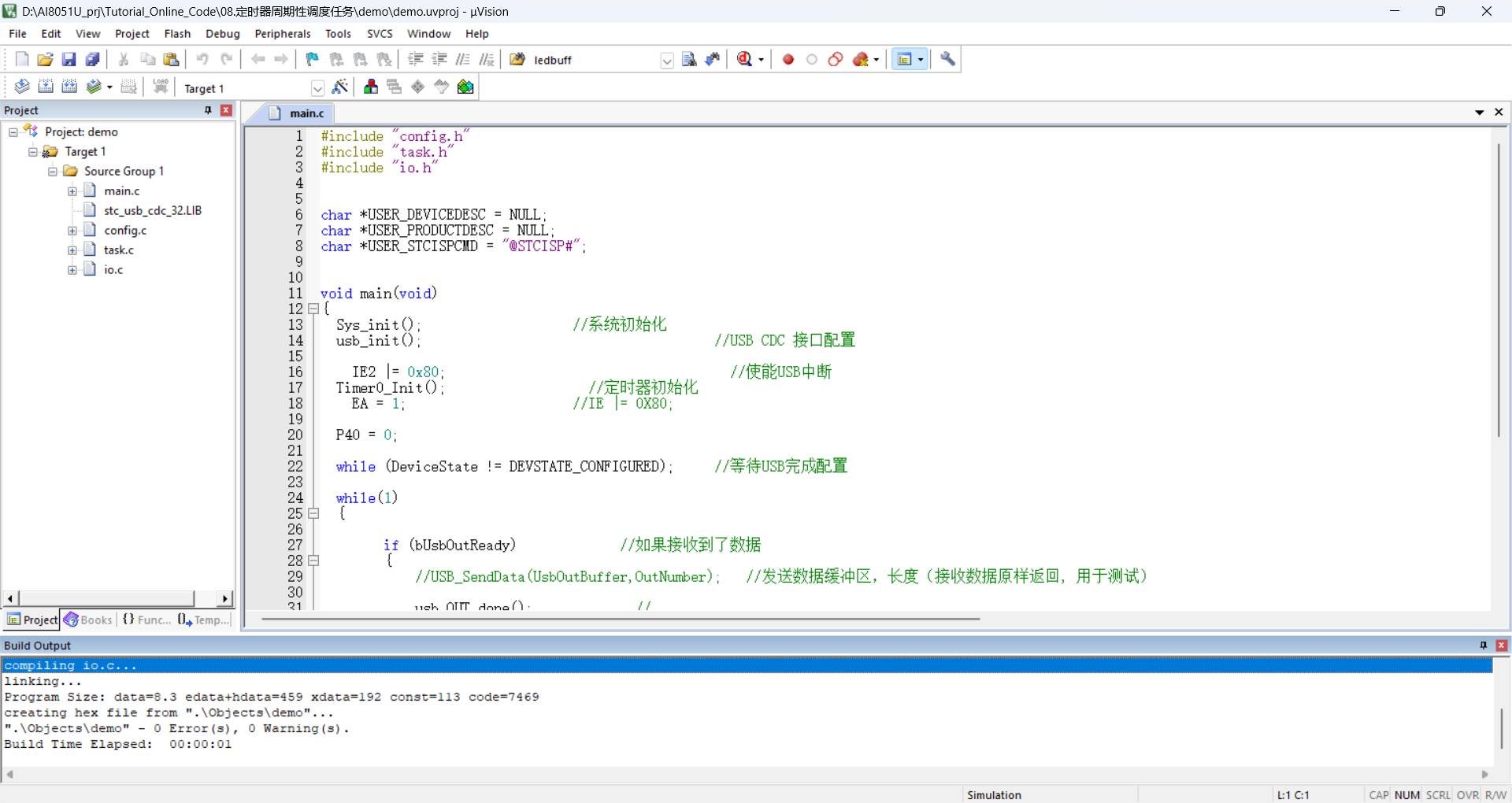
Task: Create a new file with New icon
Action: tap(22, 59)
